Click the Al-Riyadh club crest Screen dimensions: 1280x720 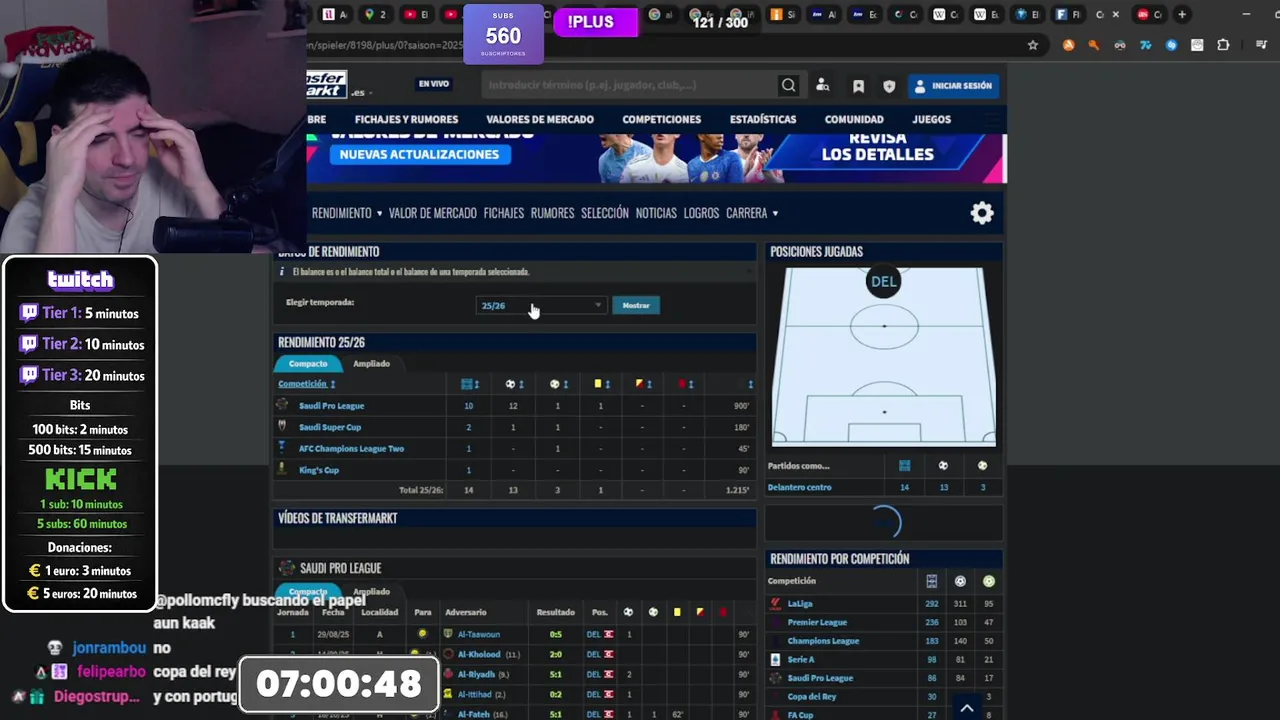click(x=447, y=674)
